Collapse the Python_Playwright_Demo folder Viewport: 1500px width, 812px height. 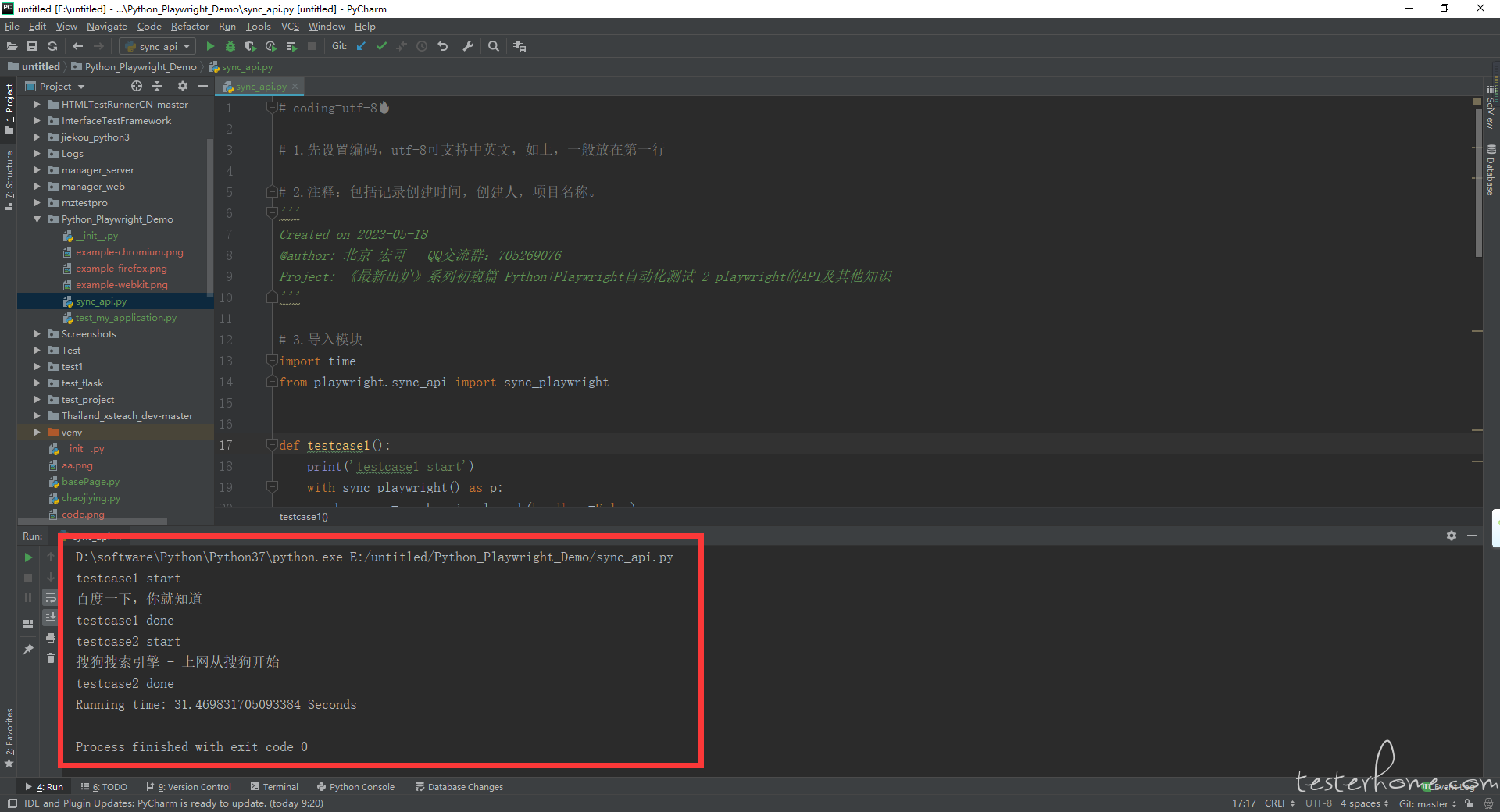pos(37,219)
